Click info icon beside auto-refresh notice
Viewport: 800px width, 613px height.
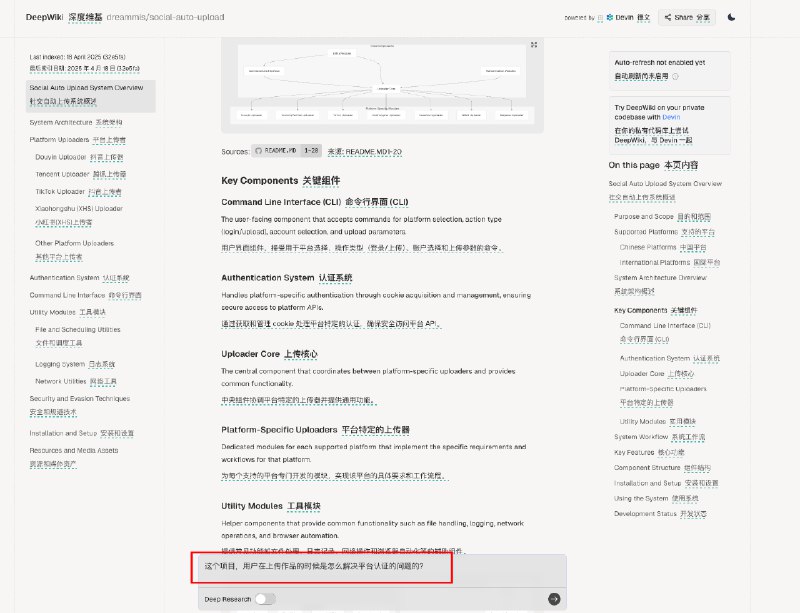(675, 77)
